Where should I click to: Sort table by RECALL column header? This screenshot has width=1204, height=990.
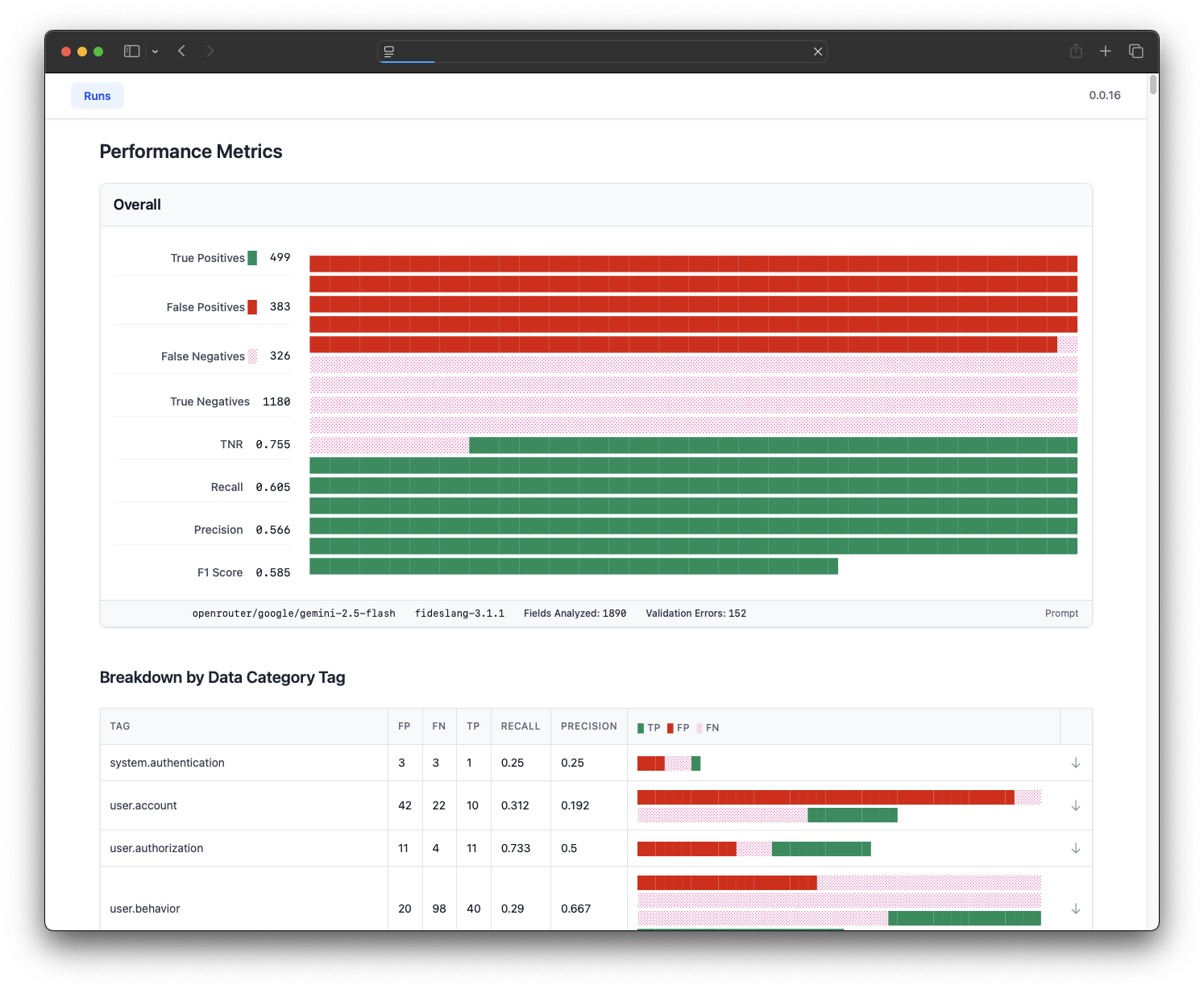point(521,726)
